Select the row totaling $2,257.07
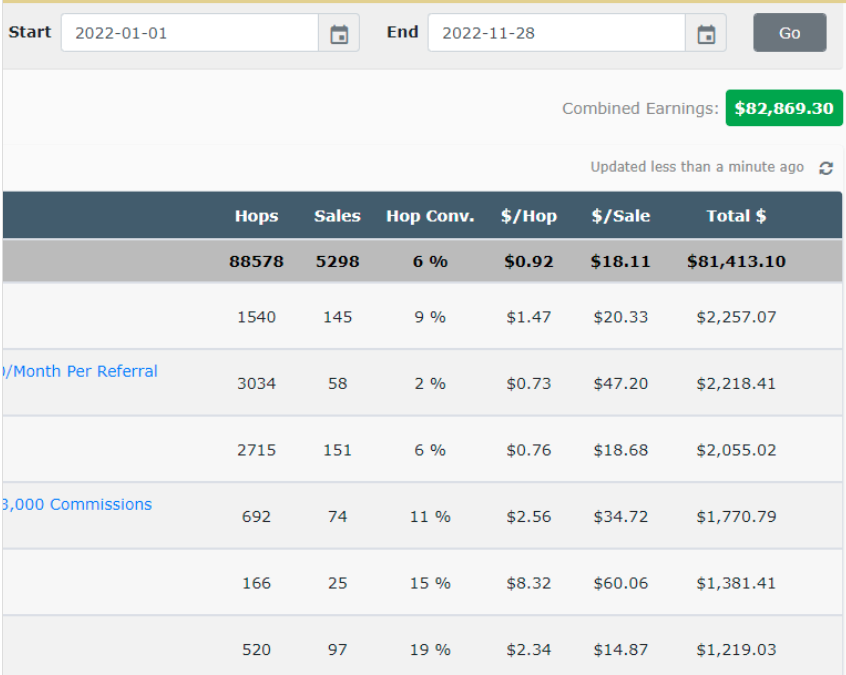The image size is (846, 675). 736,317
